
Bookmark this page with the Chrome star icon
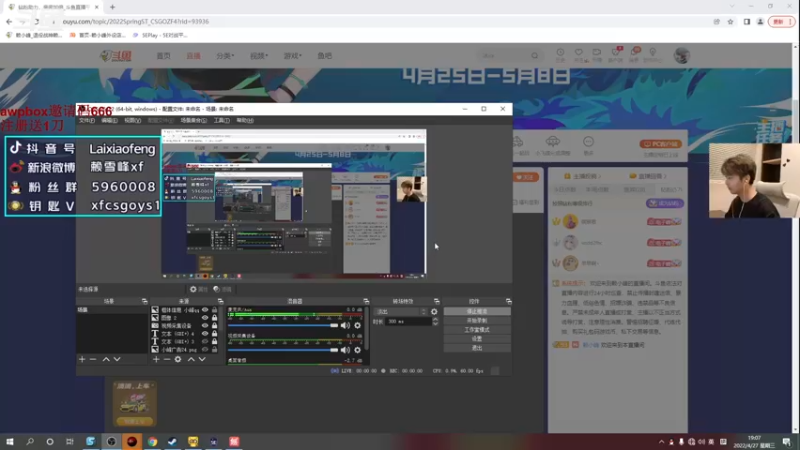coord(730,22)
